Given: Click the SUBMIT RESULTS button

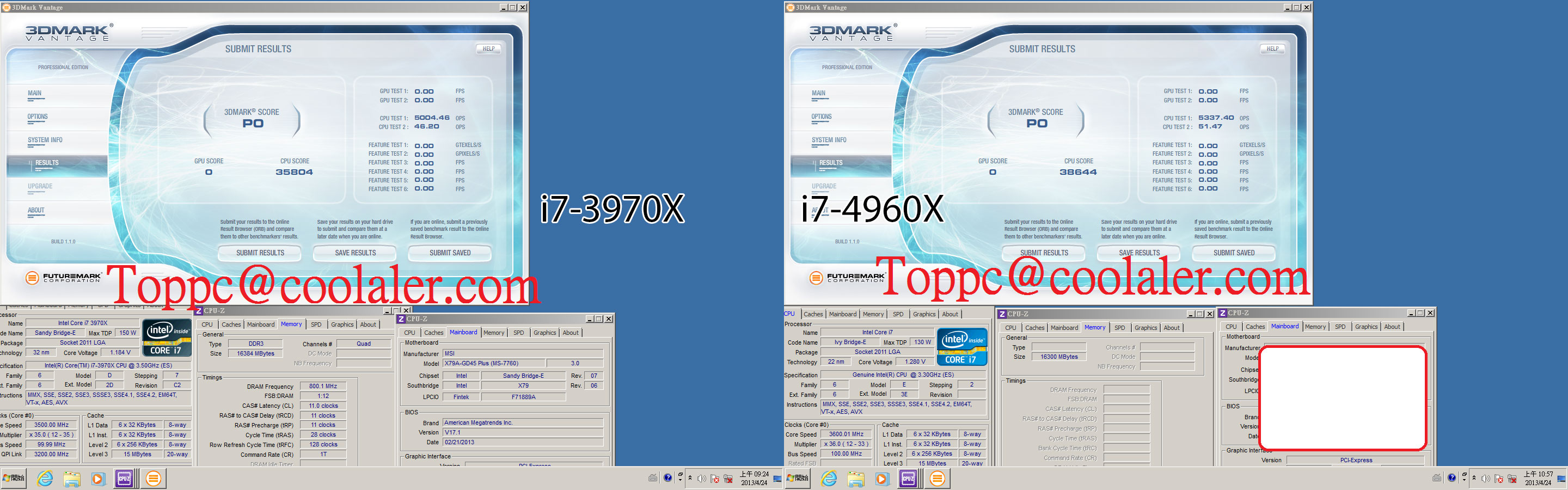Looking at the screenshot, I should tap(260, 253).
